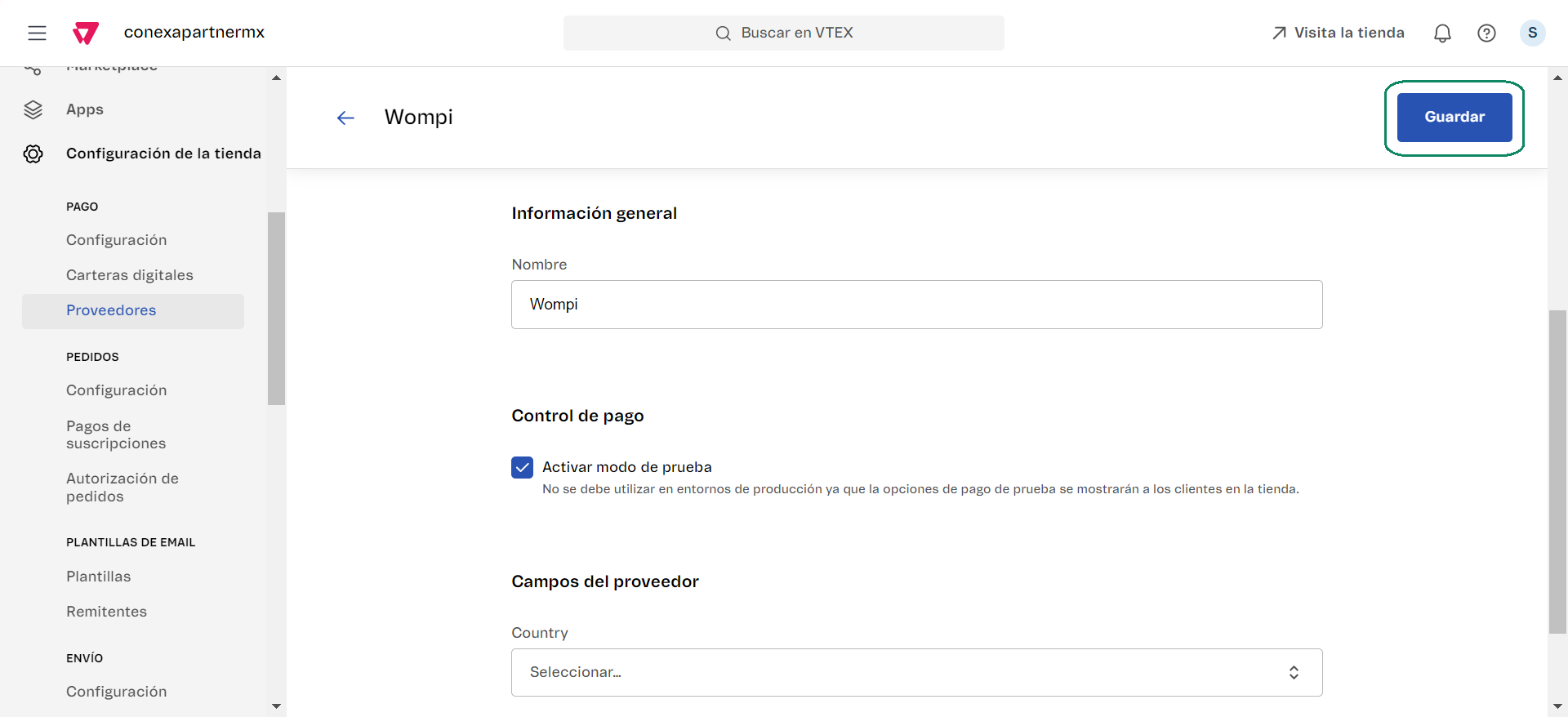Uncheck Activar modo de prueba checkbox
The width and height of the screenshot is (1568, 717).
[x=522, y=467]
